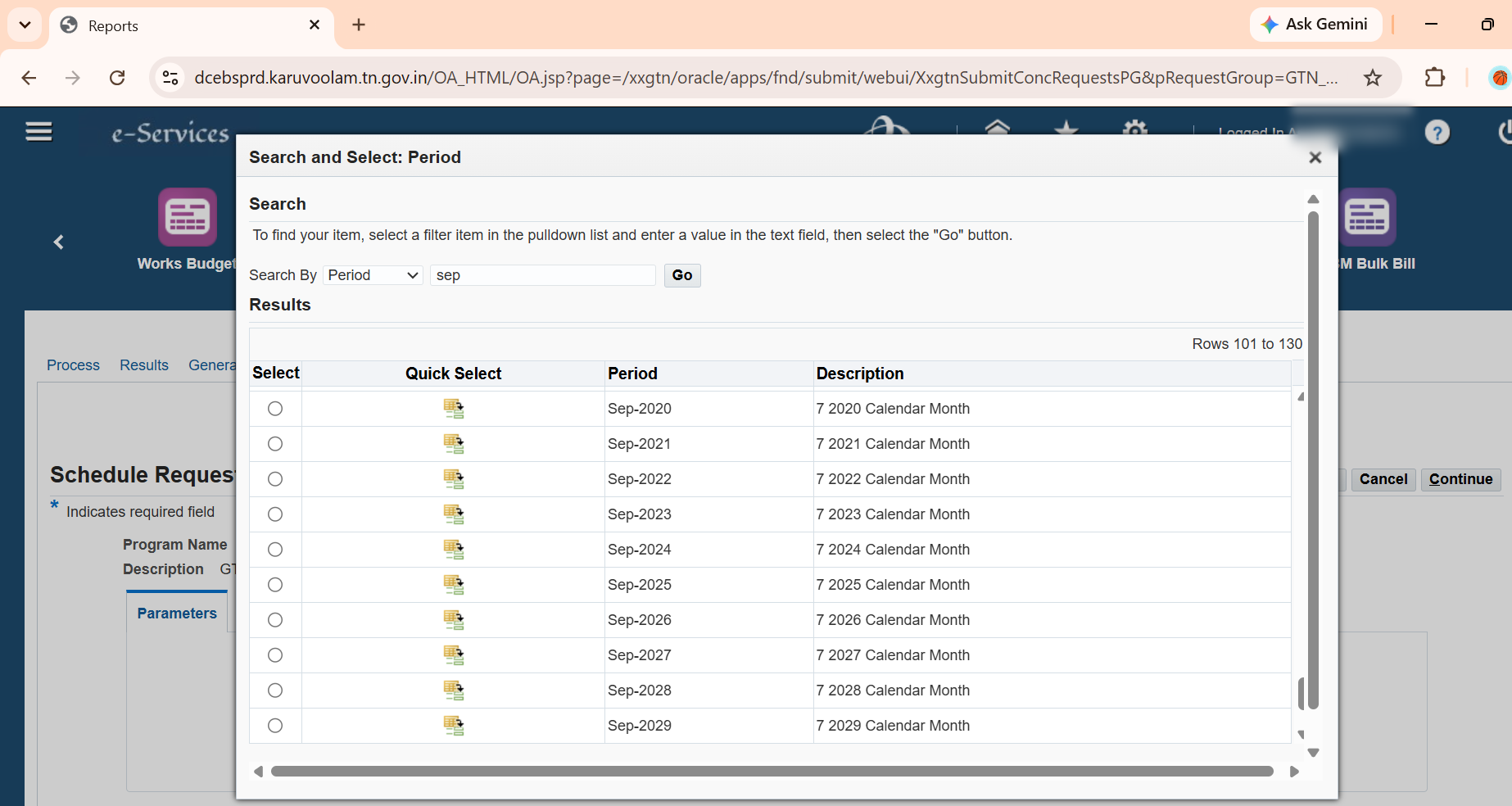Open the help question mark icon
The height and width of the screenshot is (806, 1512).
pyautogui.click(x=1437, y=132)
